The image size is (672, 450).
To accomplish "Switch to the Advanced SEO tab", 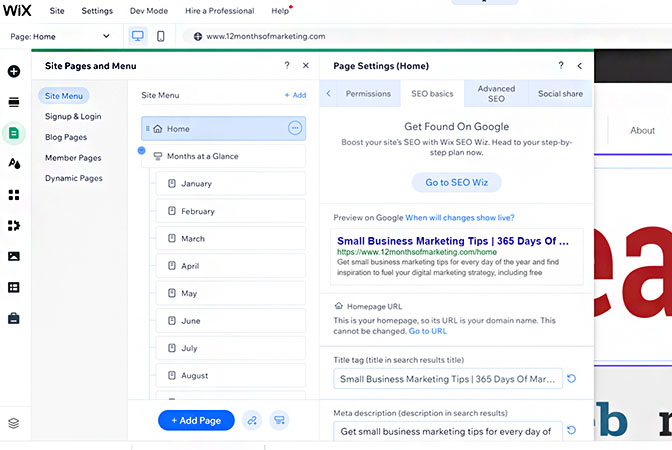I will [496, 93].
